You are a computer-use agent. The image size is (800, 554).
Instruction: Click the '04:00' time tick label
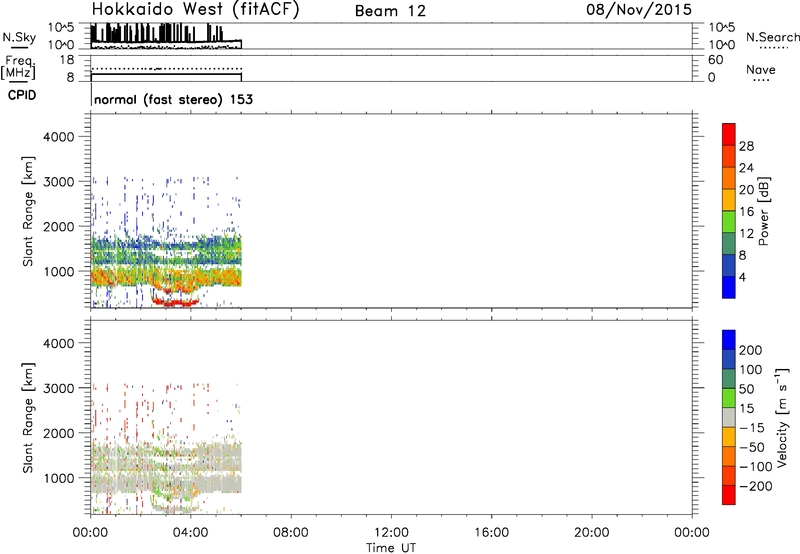[190, 533]
